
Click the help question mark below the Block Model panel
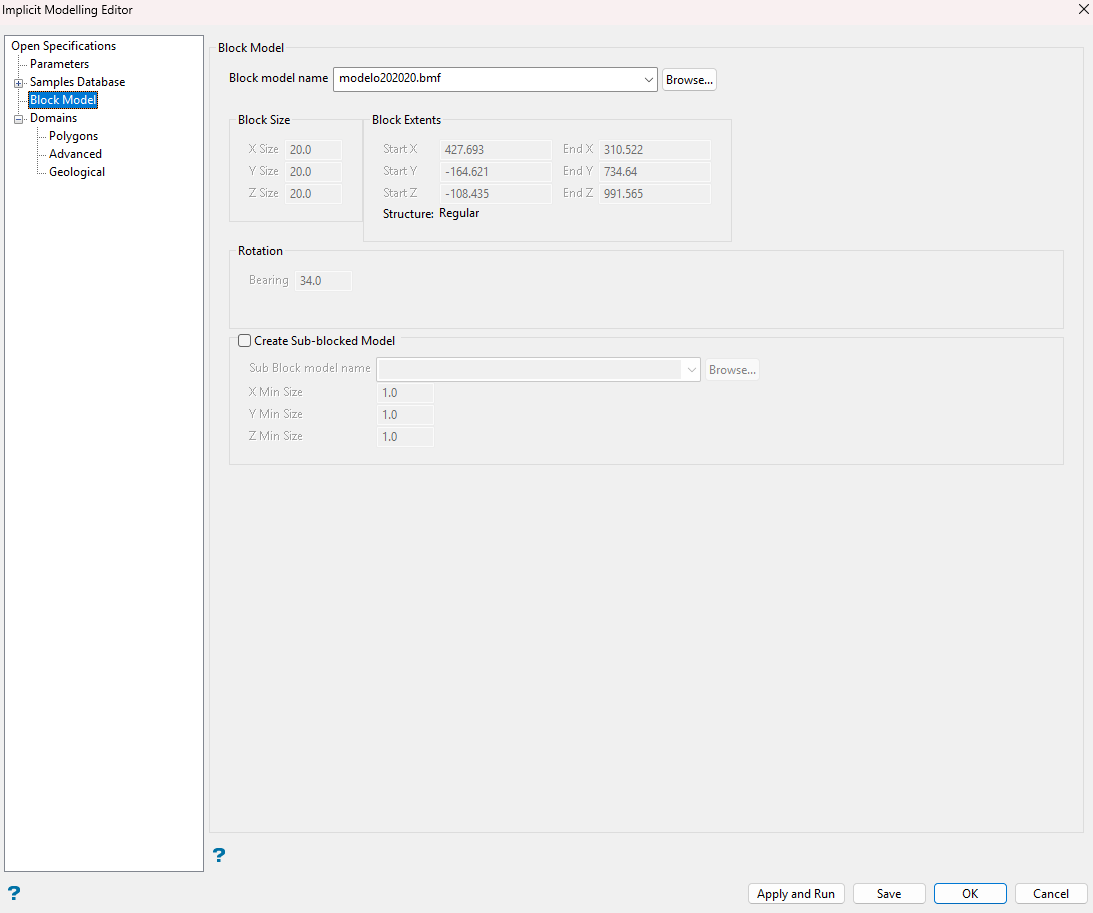219,855
